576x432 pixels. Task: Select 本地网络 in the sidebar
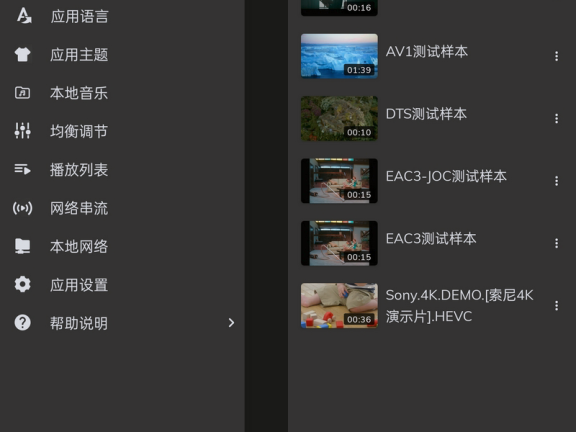pos(122,246)
